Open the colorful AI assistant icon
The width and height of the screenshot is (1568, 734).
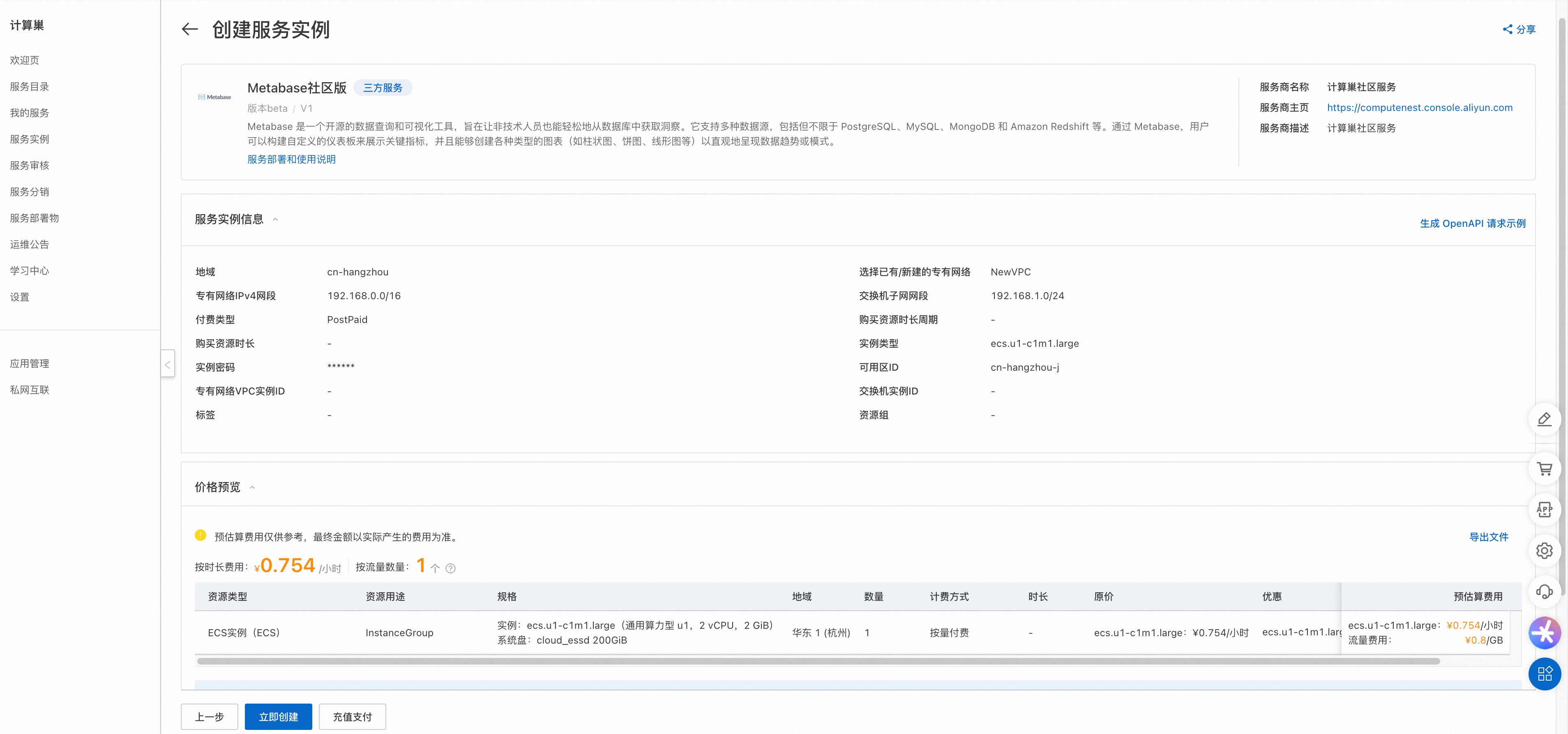pos(1544,633)
